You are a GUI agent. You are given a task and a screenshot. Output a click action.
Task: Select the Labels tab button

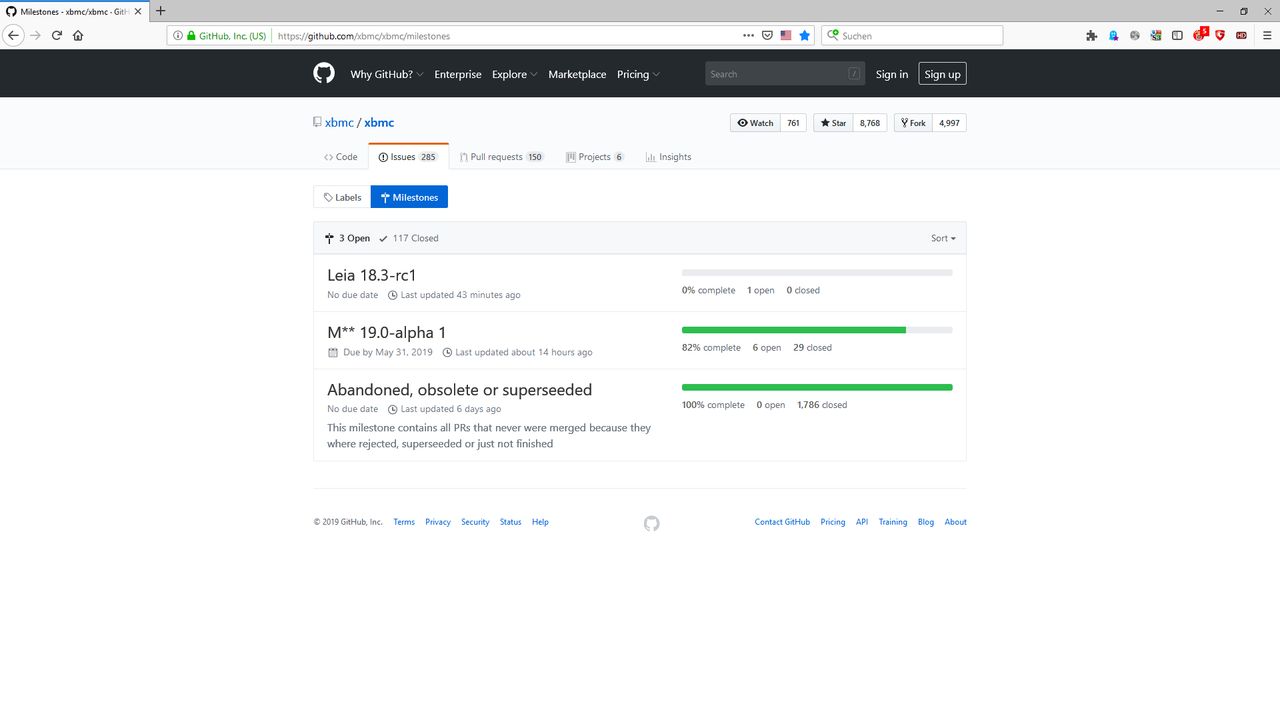pos(342,197)
